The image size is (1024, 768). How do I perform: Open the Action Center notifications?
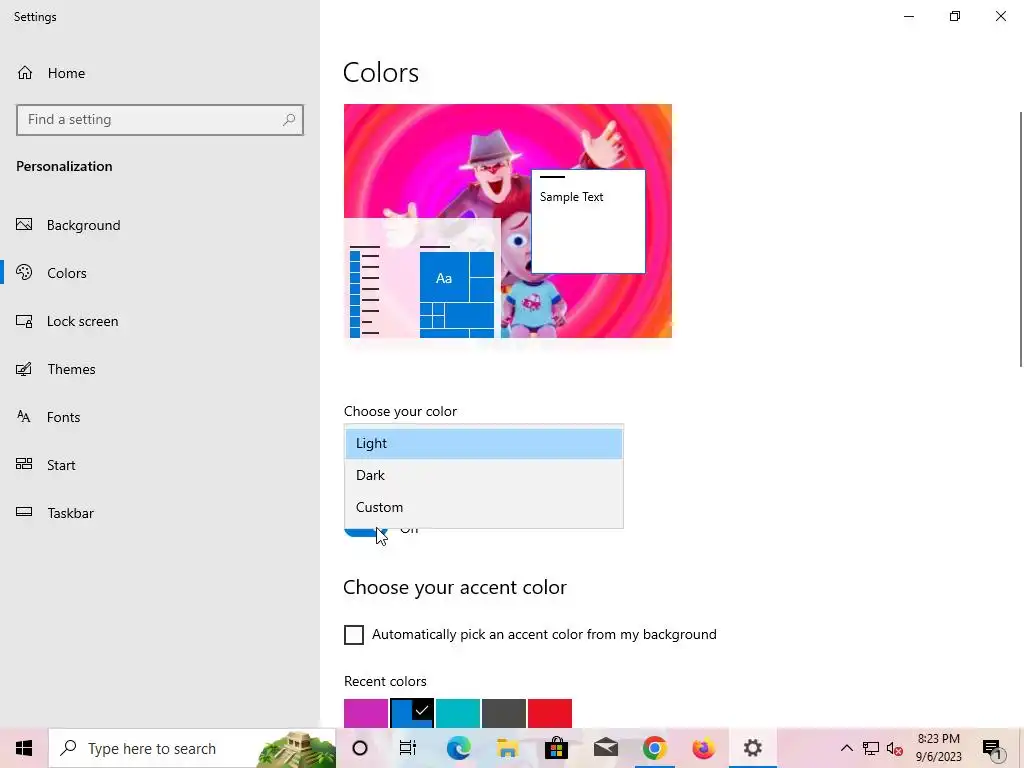(x=992, y=749)
